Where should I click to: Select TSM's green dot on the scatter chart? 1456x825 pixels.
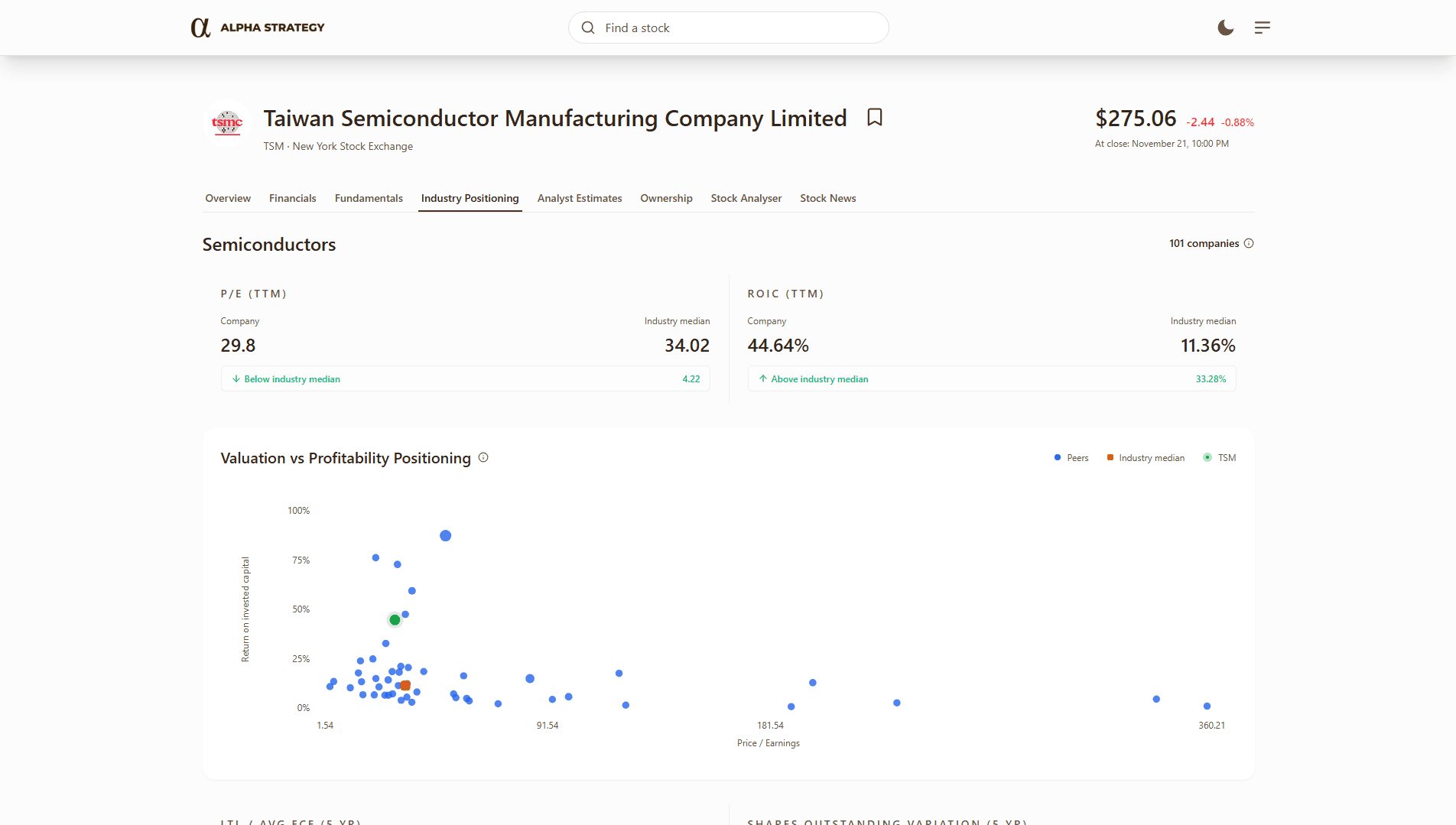click(395, 619)
